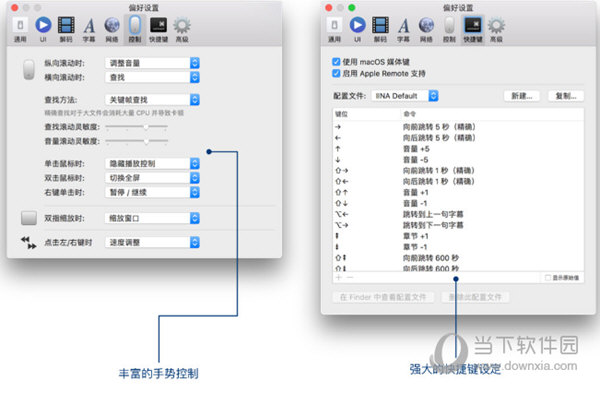Image resolution: width=600 pixels, height=393 pixels.
Task: Click 删除此配置文件 button
Action: 475,297
